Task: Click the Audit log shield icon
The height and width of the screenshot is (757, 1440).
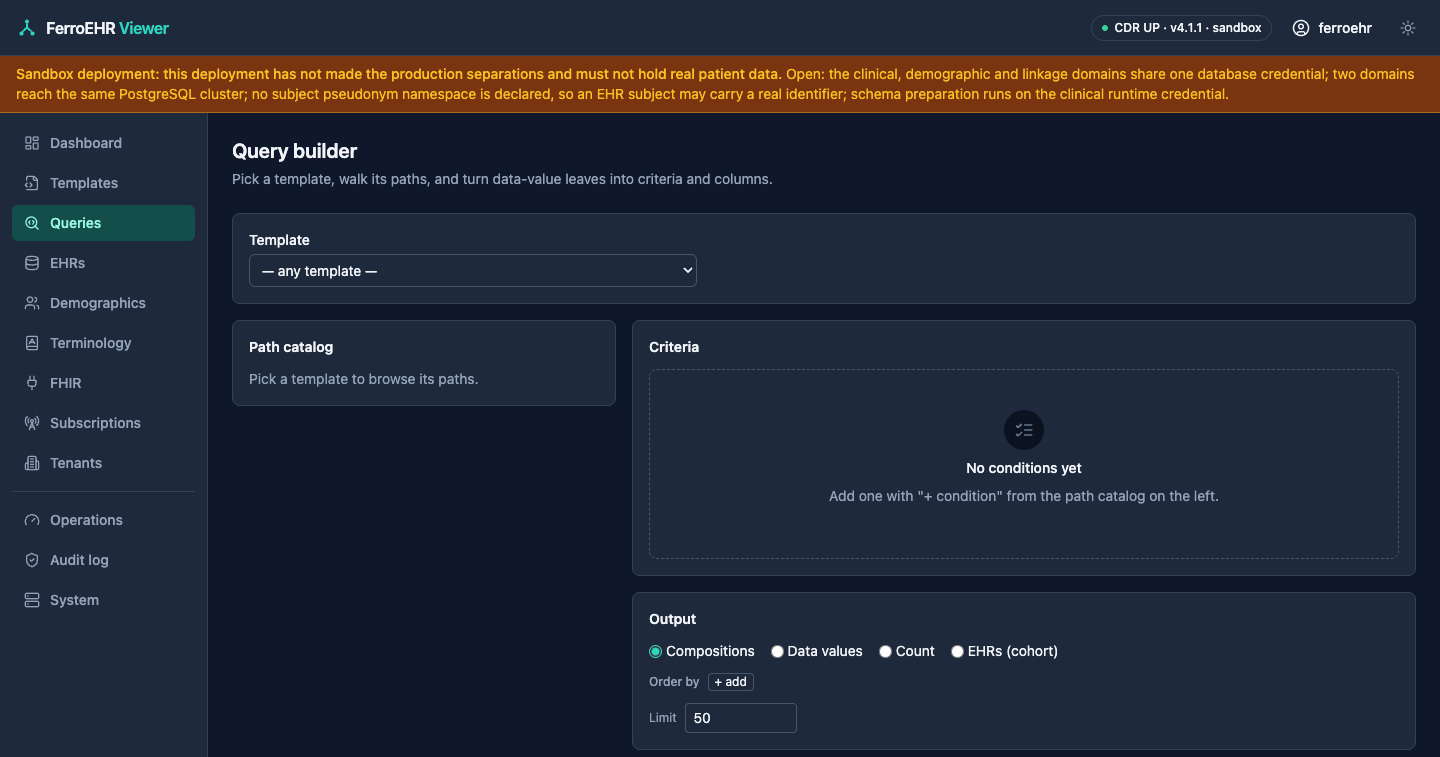Action: pyautogui.click(x=32, y=560)
